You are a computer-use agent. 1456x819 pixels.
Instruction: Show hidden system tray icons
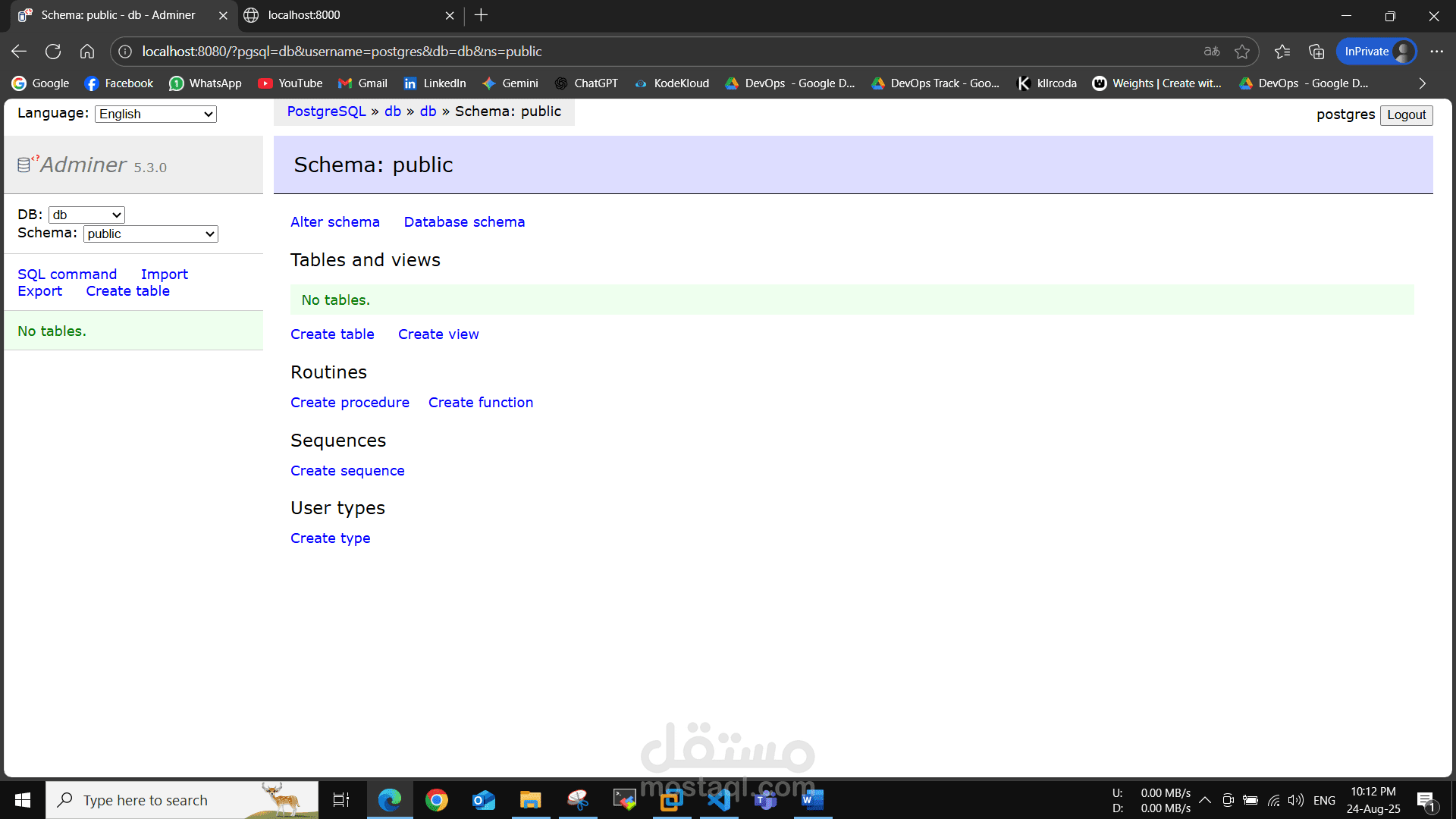point(1205,800)
